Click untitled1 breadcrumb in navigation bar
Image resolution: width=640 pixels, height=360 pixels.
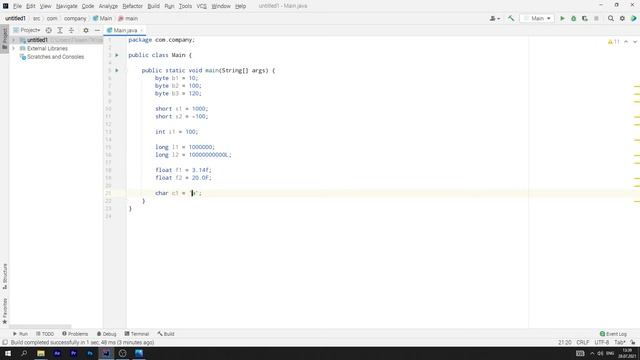coord(16,18)
